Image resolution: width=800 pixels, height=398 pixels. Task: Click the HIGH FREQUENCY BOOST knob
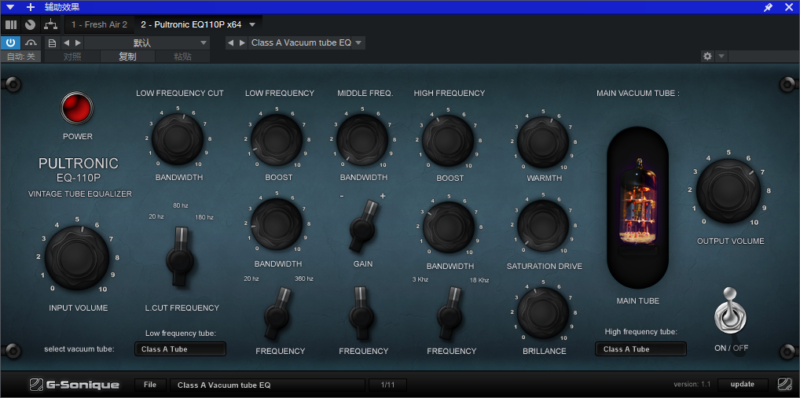(448, 140)
